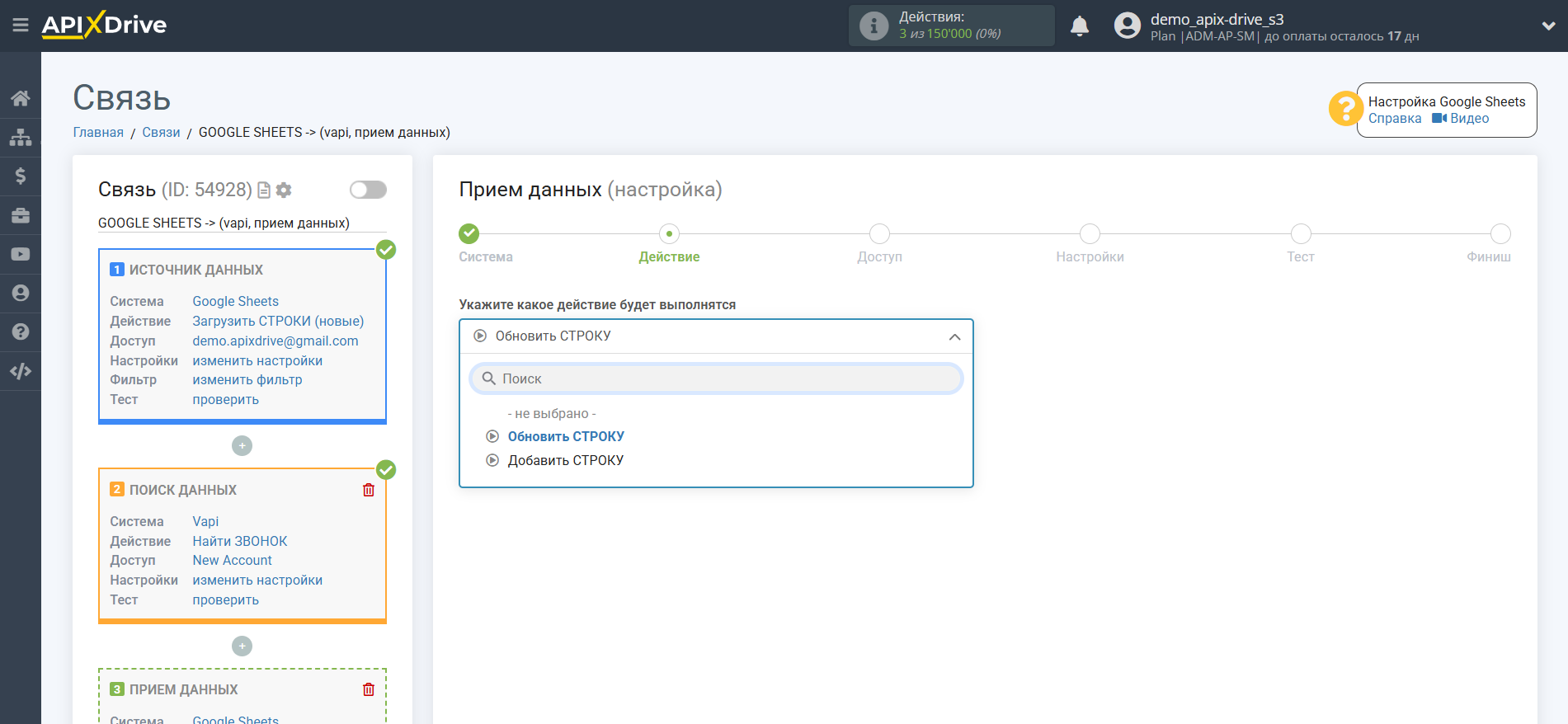Go to Главная breadcrumb
This screenshot has width=1568, height=724.
pyautogui.click(x=98, y=133)
